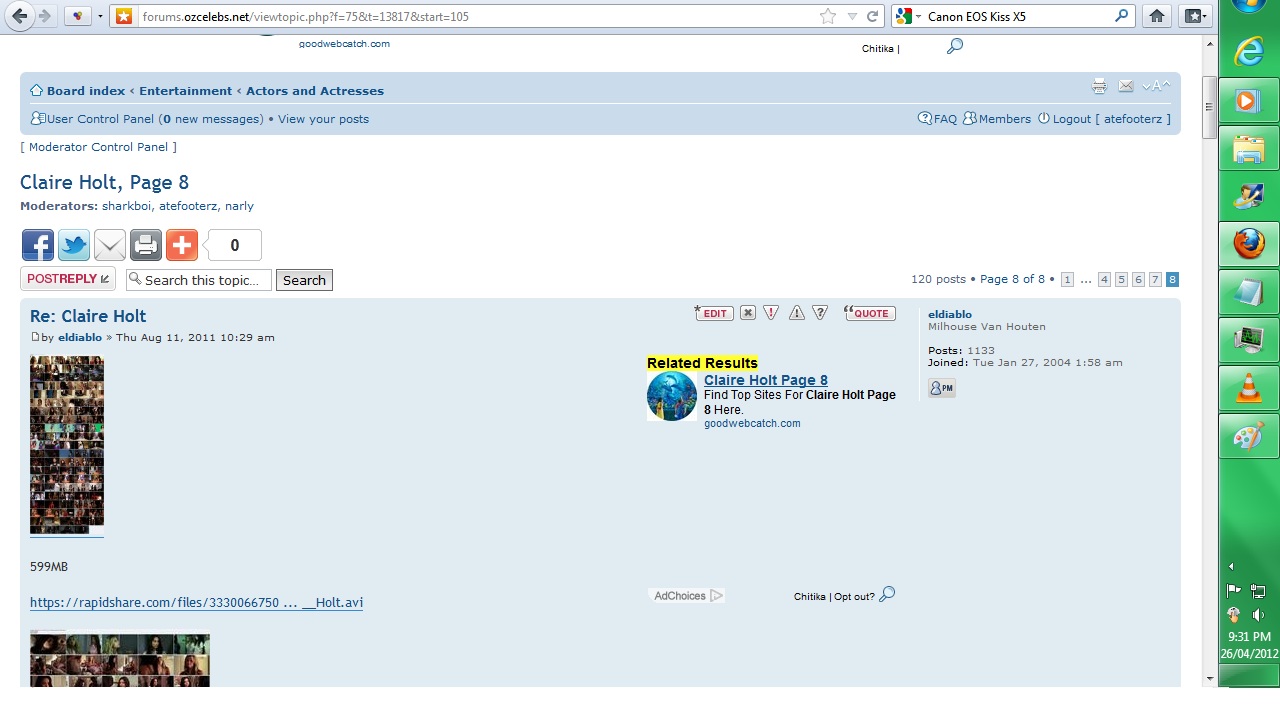This screenshot has height=720, width=1280.
Task: Click the delete post X icon
Action: tap(748, 313)
